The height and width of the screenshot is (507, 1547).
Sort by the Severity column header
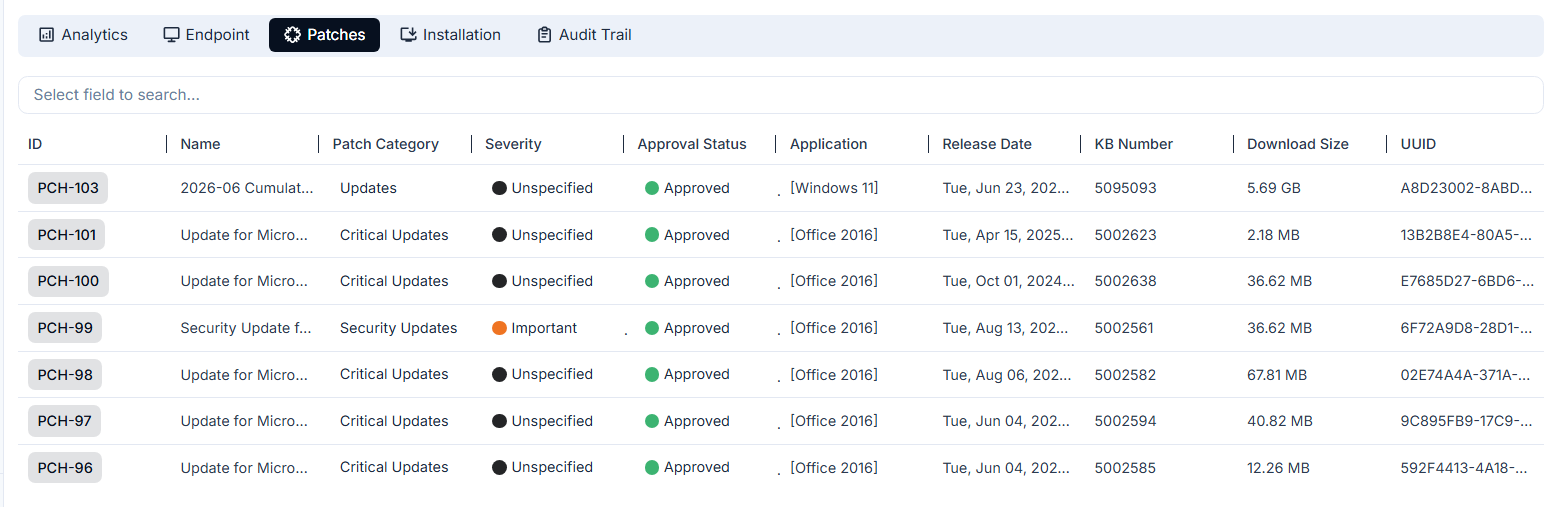click(513, 144)
